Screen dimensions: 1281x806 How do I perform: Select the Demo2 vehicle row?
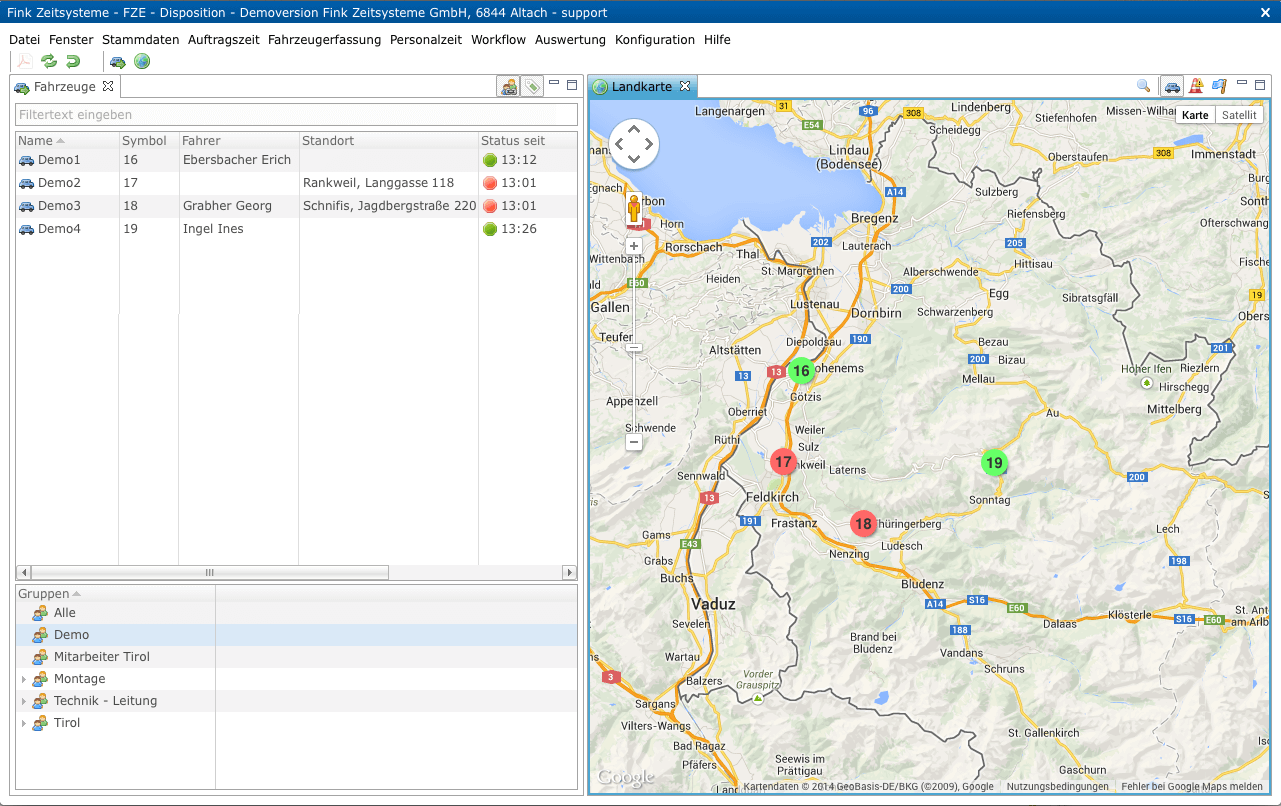pyautogui.click(x=297, y=183)
